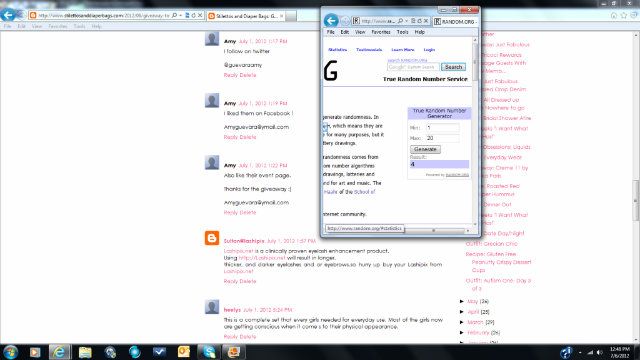Go back in the RANDOM.ORG window
Viewport: 640px width, 360px height.
(331, 20)
